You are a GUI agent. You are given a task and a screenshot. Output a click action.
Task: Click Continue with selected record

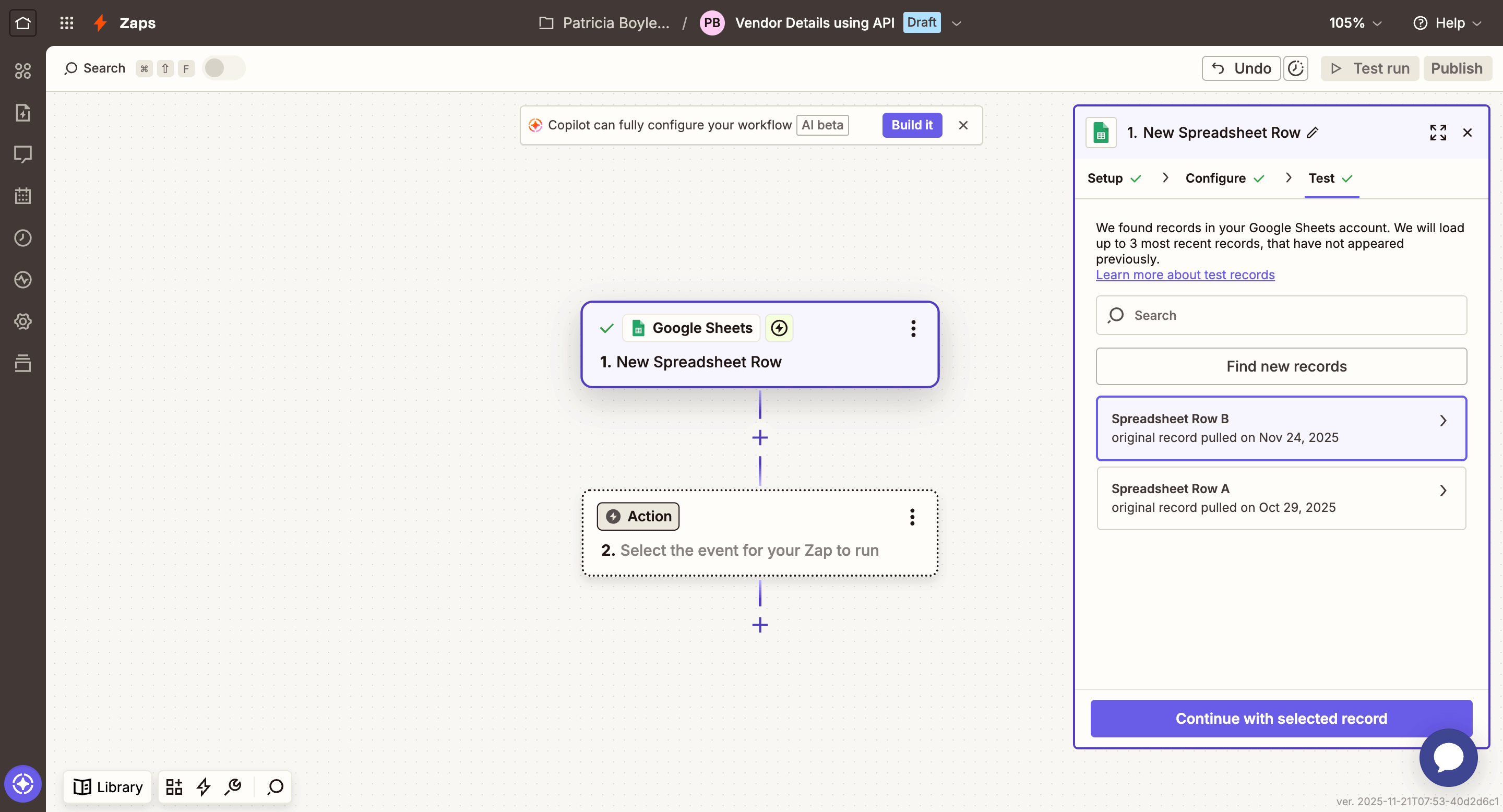[x=1280, y=718]
